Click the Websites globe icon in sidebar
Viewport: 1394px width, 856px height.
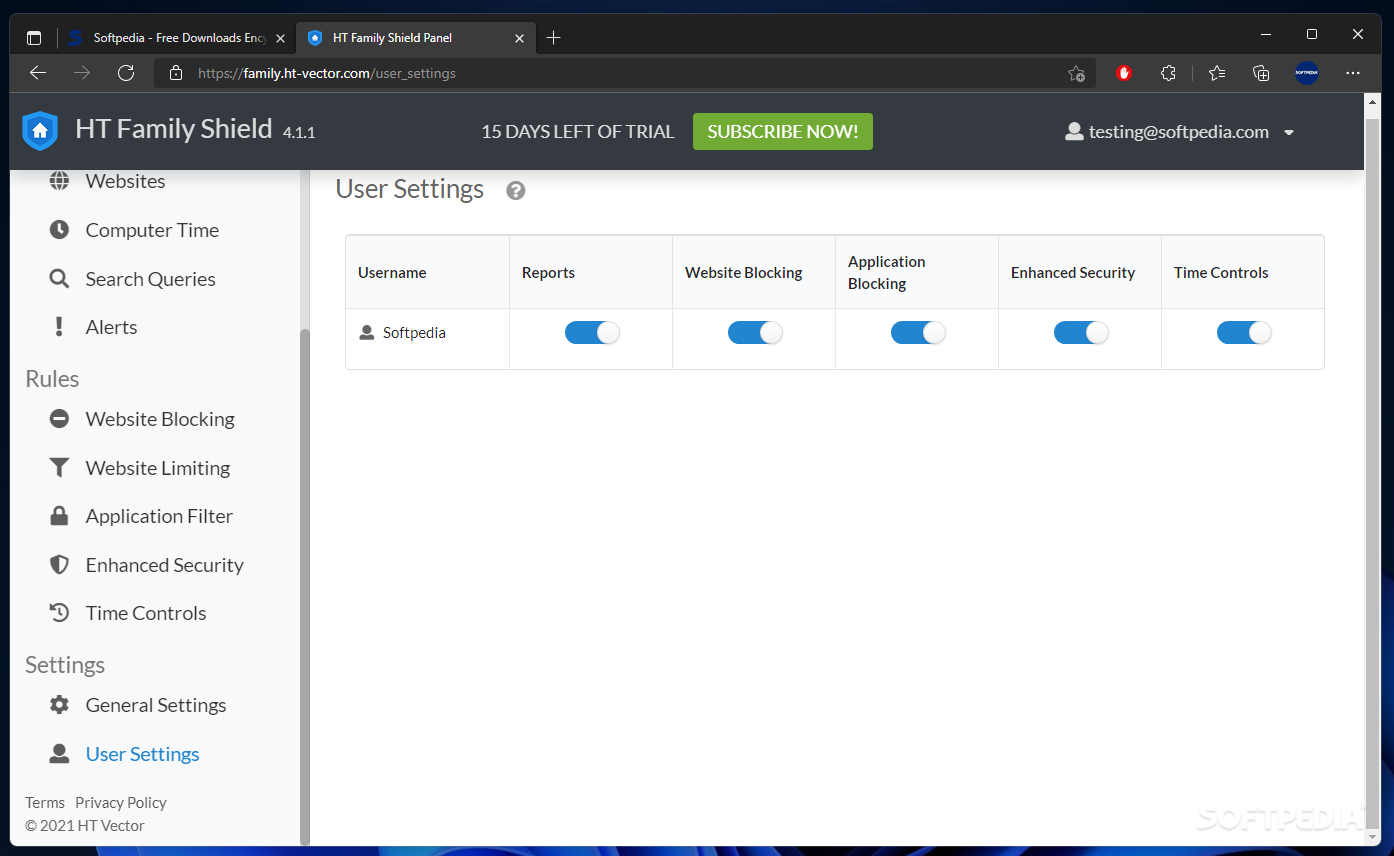[x=60, y=181]
